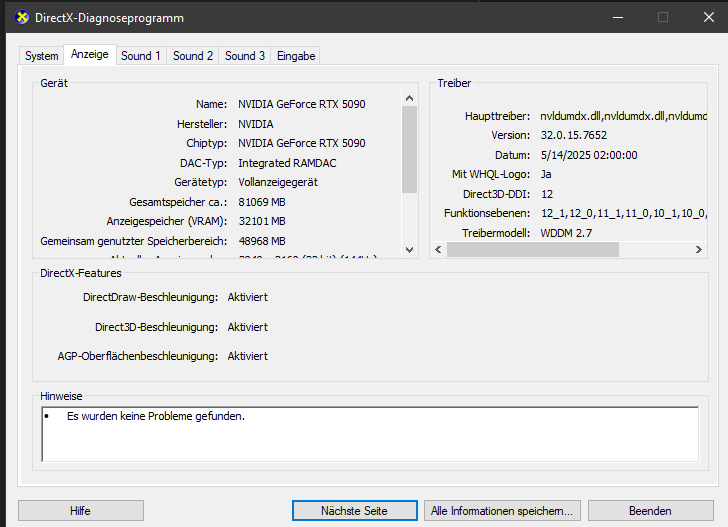Click the Beenden button
The height and width of the screenshot is (527, 728).
pos(650,511)
